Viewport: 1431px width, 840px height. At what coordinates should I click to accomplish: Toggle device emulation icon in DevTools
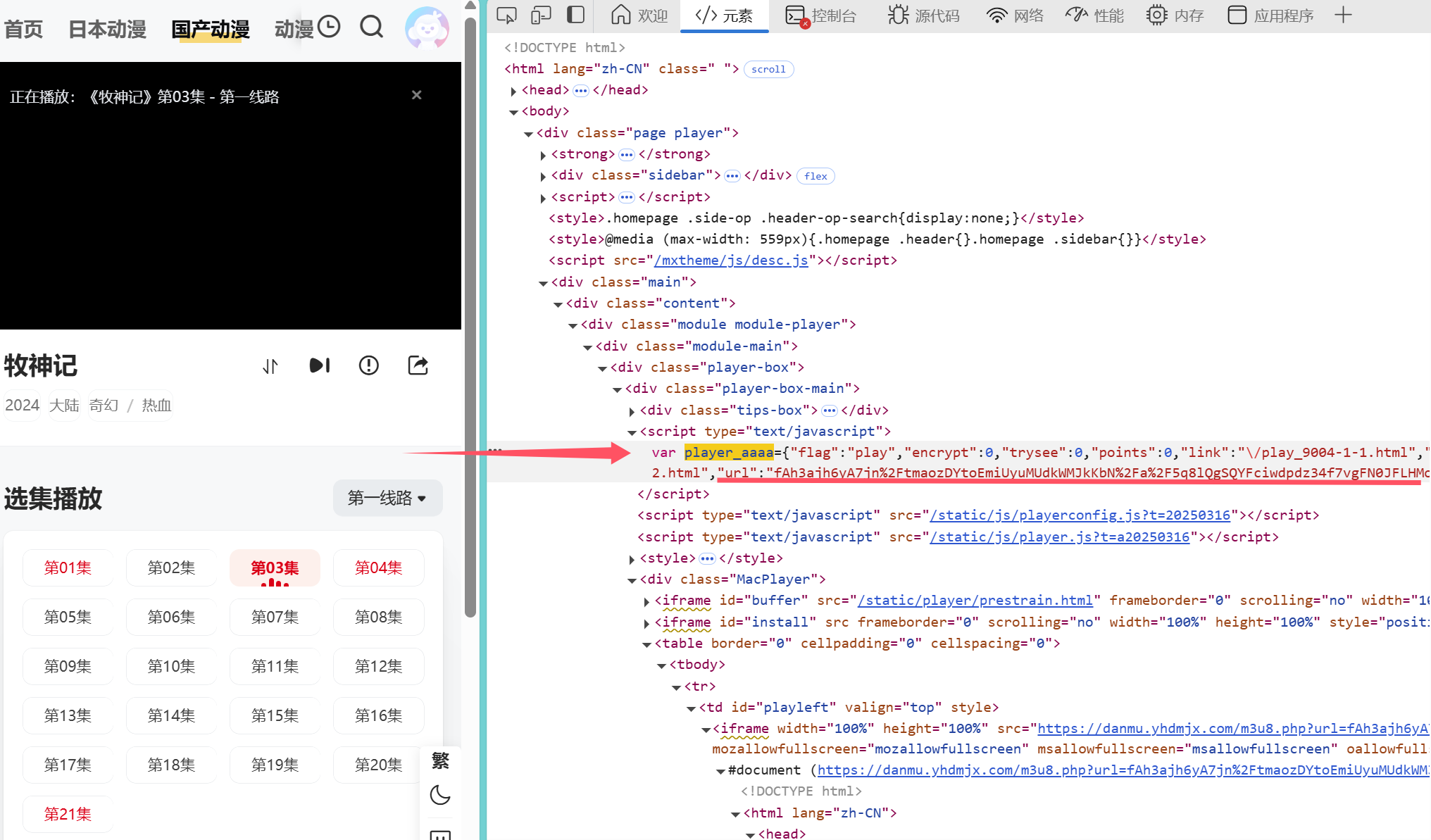tap(541, 15)
